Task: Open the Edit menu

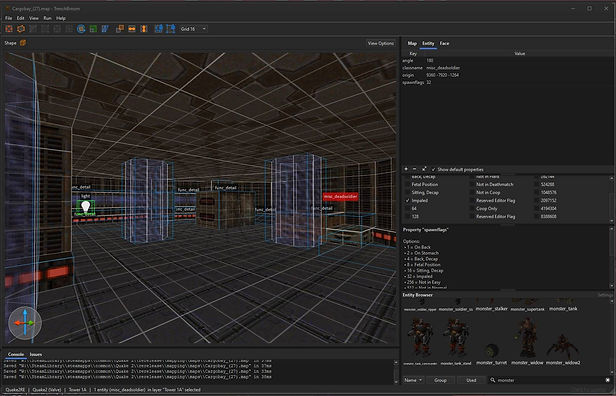Action: (20, 18)
